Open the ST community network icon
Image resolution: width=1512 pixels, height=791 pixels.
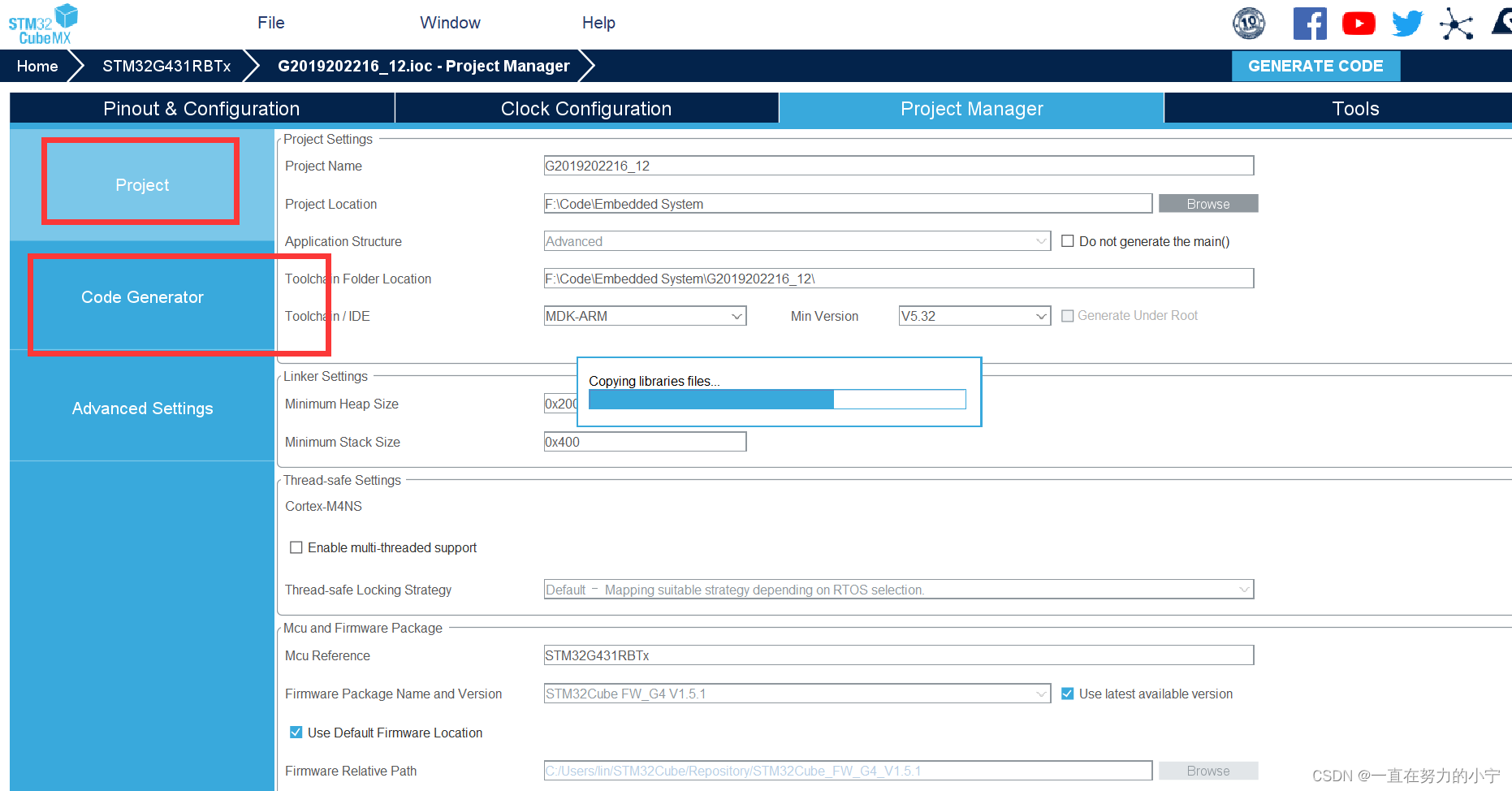pos(1456,24)
